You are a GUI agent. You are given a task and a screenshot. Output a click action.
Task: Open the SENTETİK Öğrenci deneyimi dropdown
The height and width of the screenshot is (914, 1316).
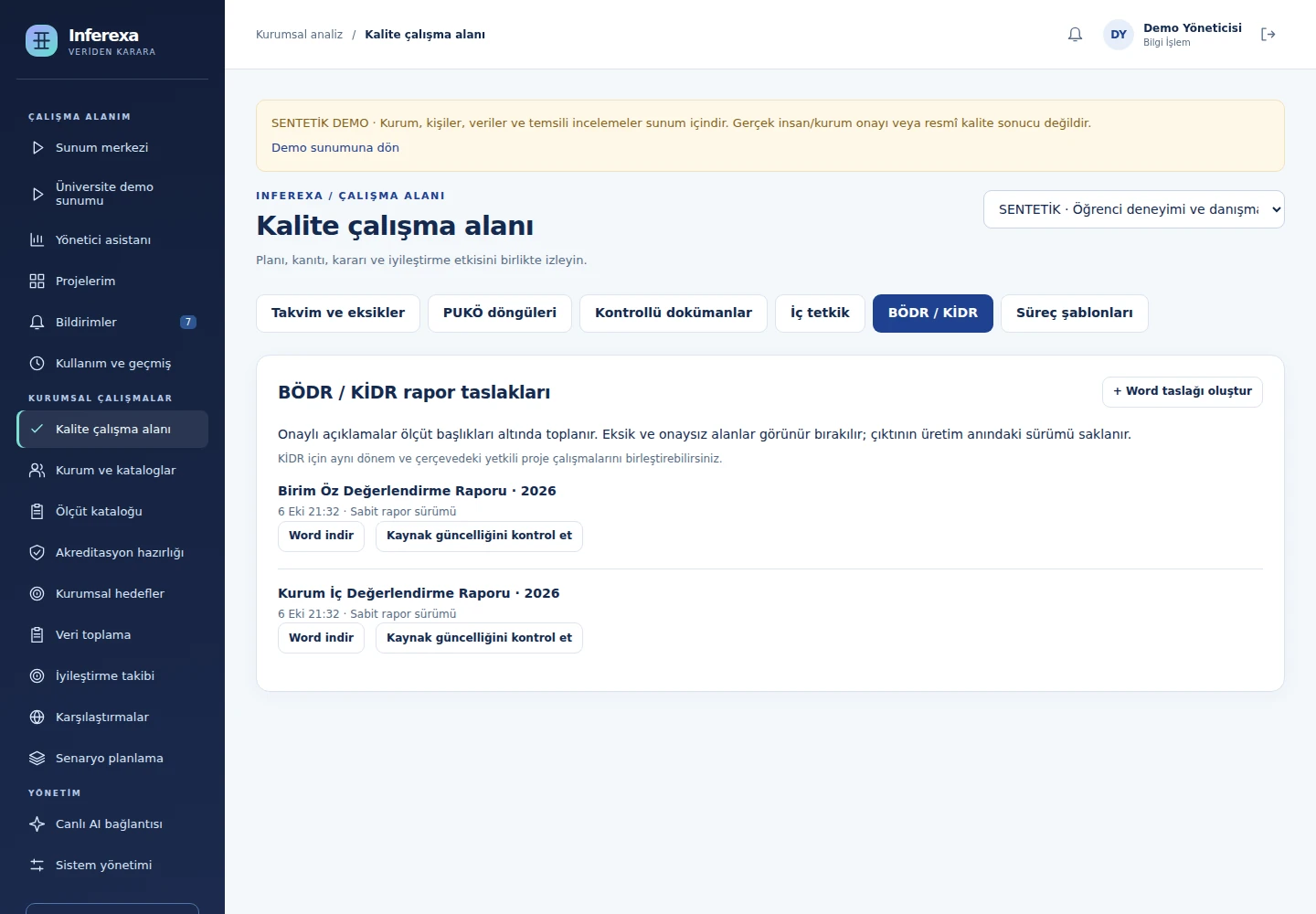[1133, 209]
